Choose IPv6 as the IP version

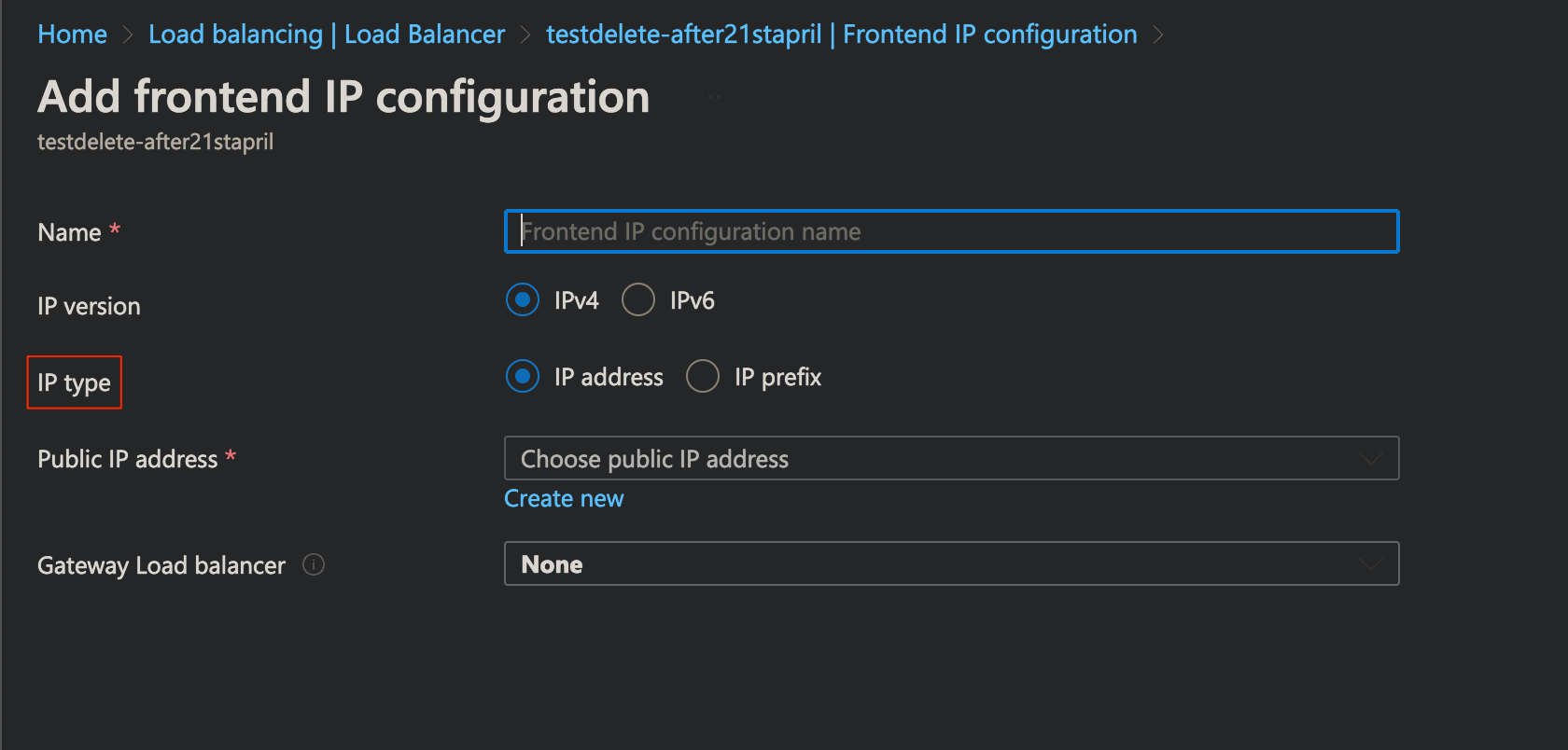click(638, 299)
